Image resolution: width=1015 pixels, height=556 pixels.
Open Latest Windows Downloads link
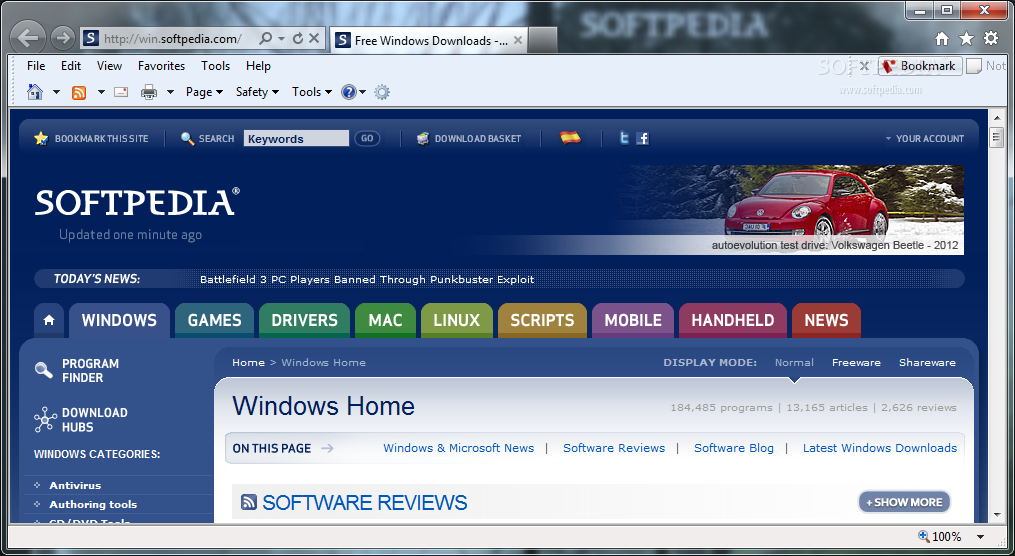tap(880, 448)
